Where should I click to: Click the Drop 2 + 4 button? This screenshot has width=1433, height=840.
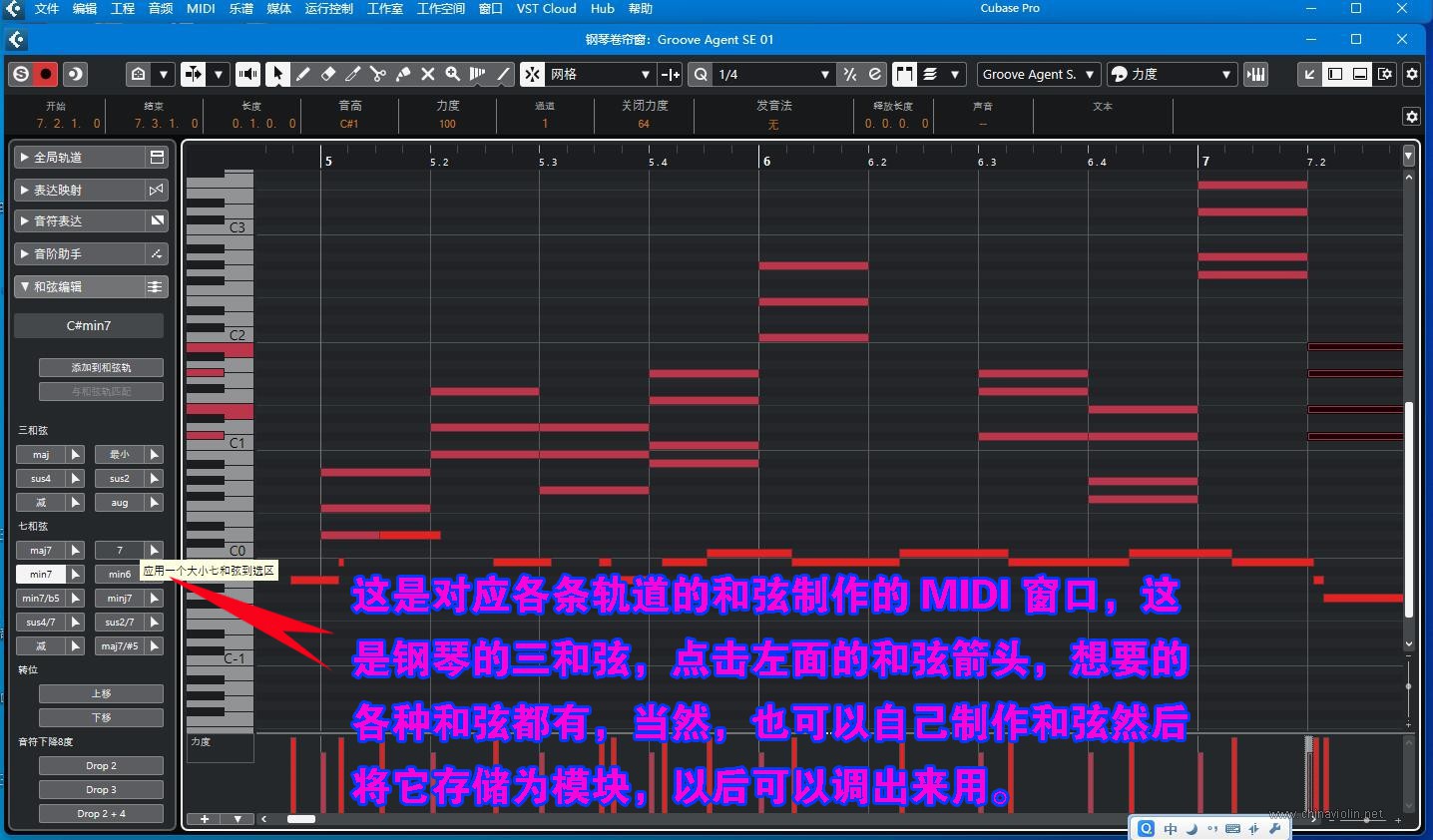tap(101, 814)
